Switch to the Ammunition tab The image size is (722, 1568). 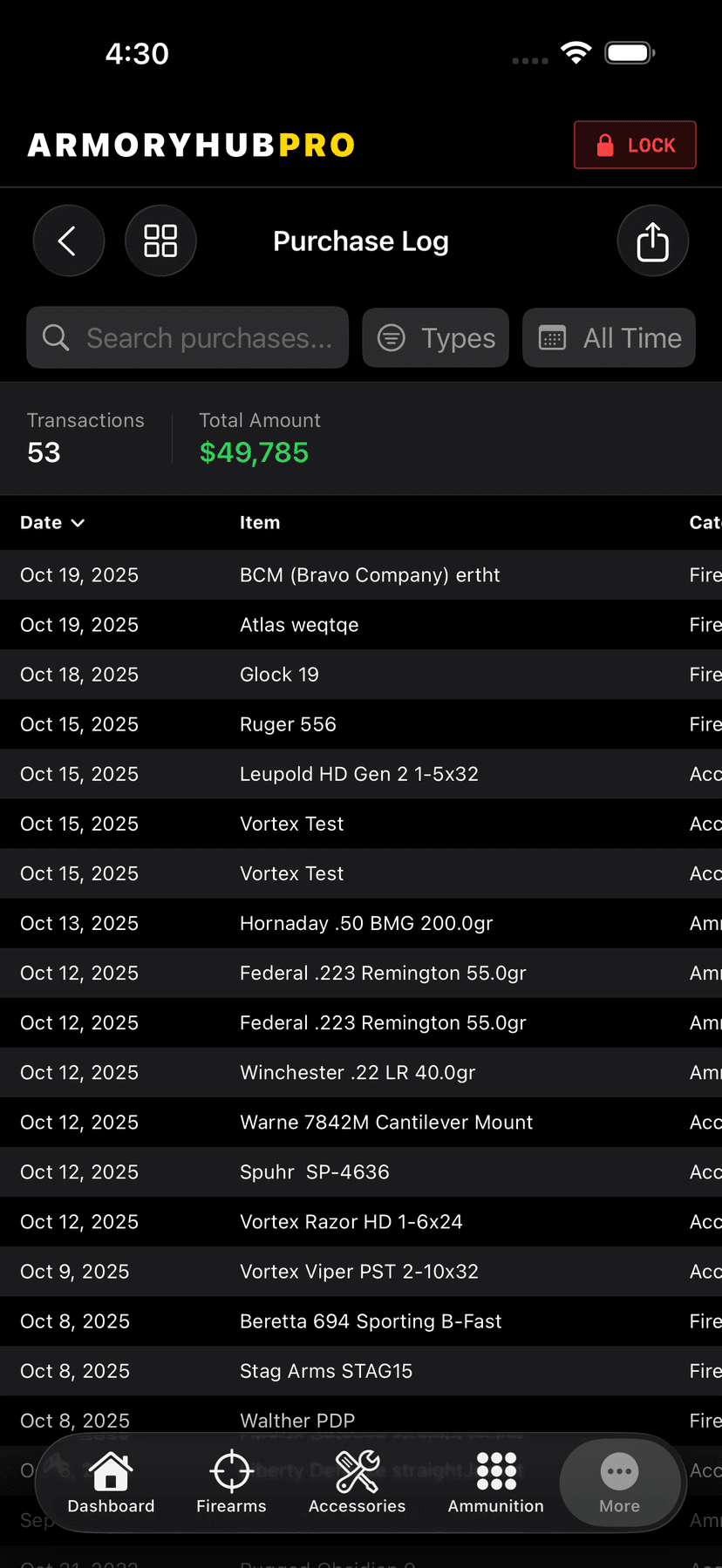tap(495, 1483)
